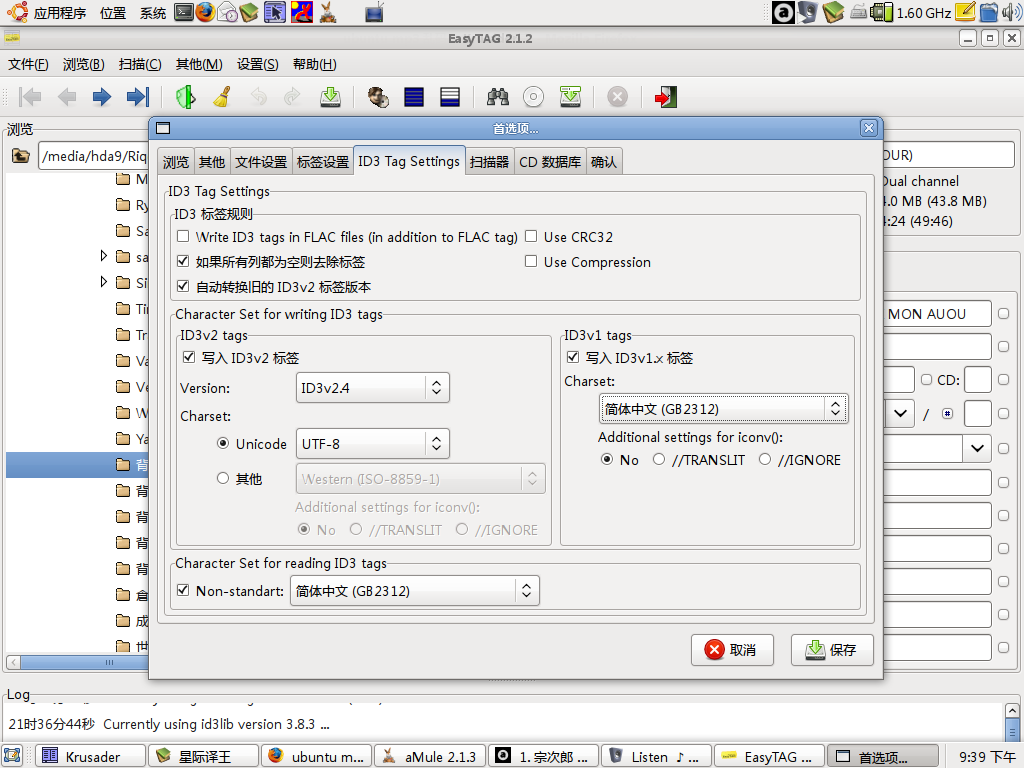1024x768 pixels.
Task: Click the Log panel scroll up arrow
Action: pos(1012,711)
